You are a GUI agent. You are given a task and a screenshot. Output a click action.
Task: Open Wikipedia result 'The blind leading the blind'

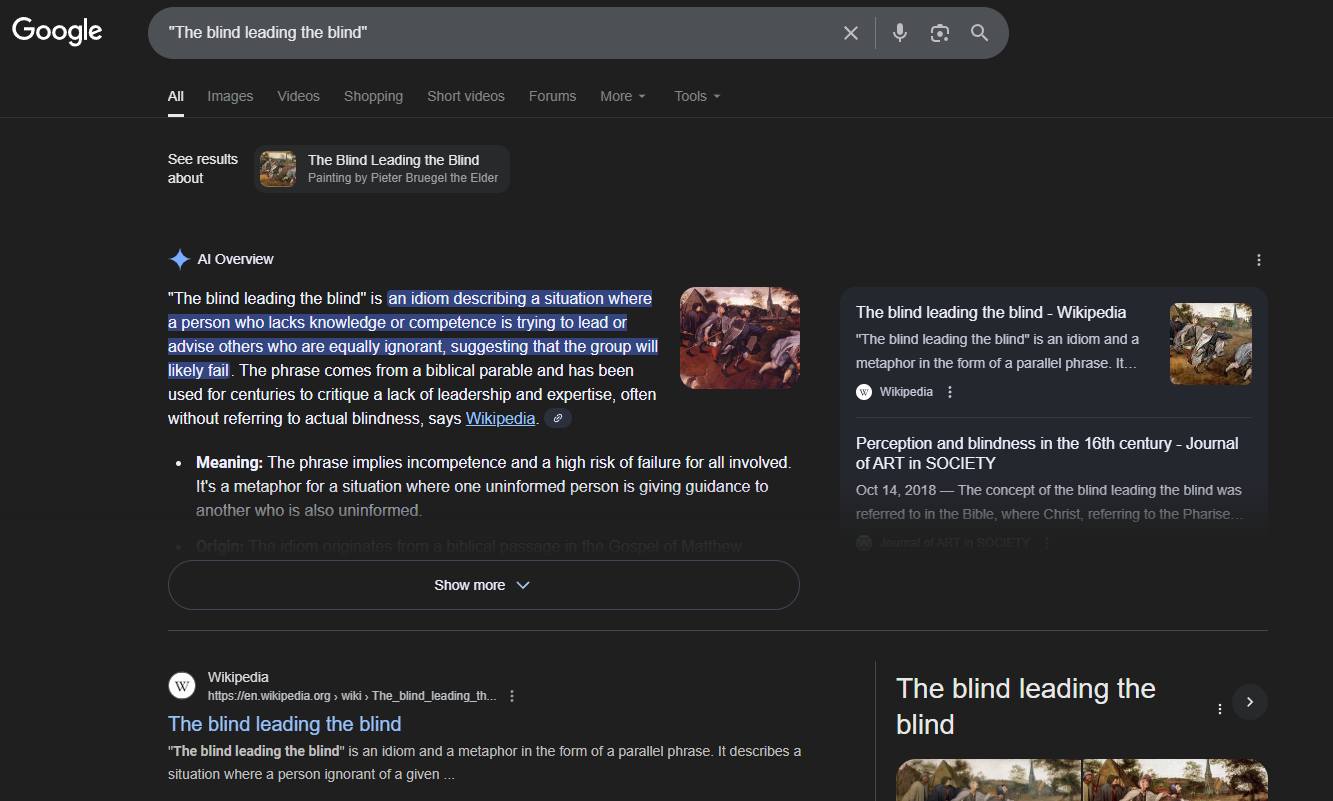(285, 724)
